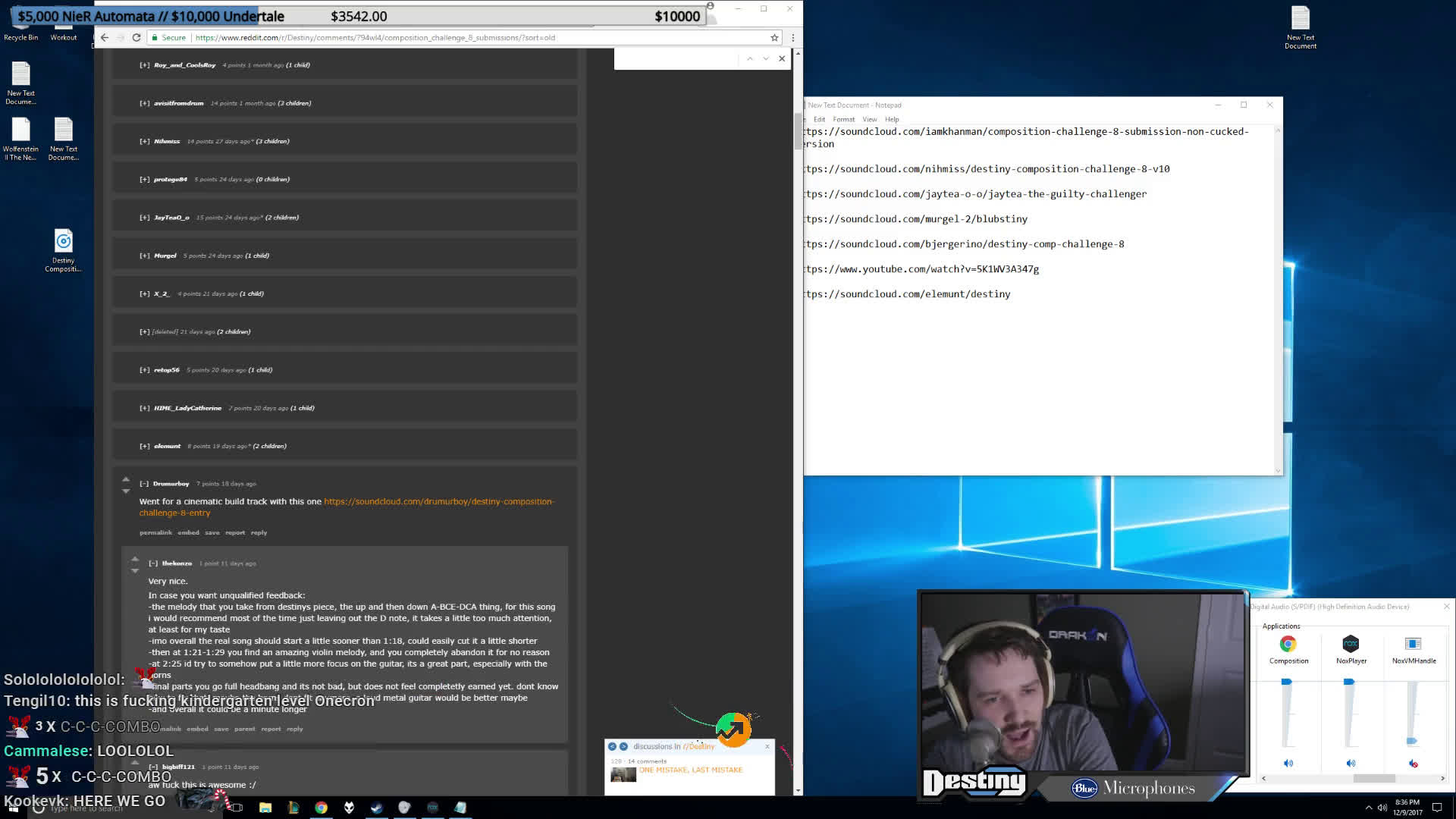The height and width of the screenshot is (819, 1456).
Task: Bookmark this page with the star icon
Action: pos(774,37)
